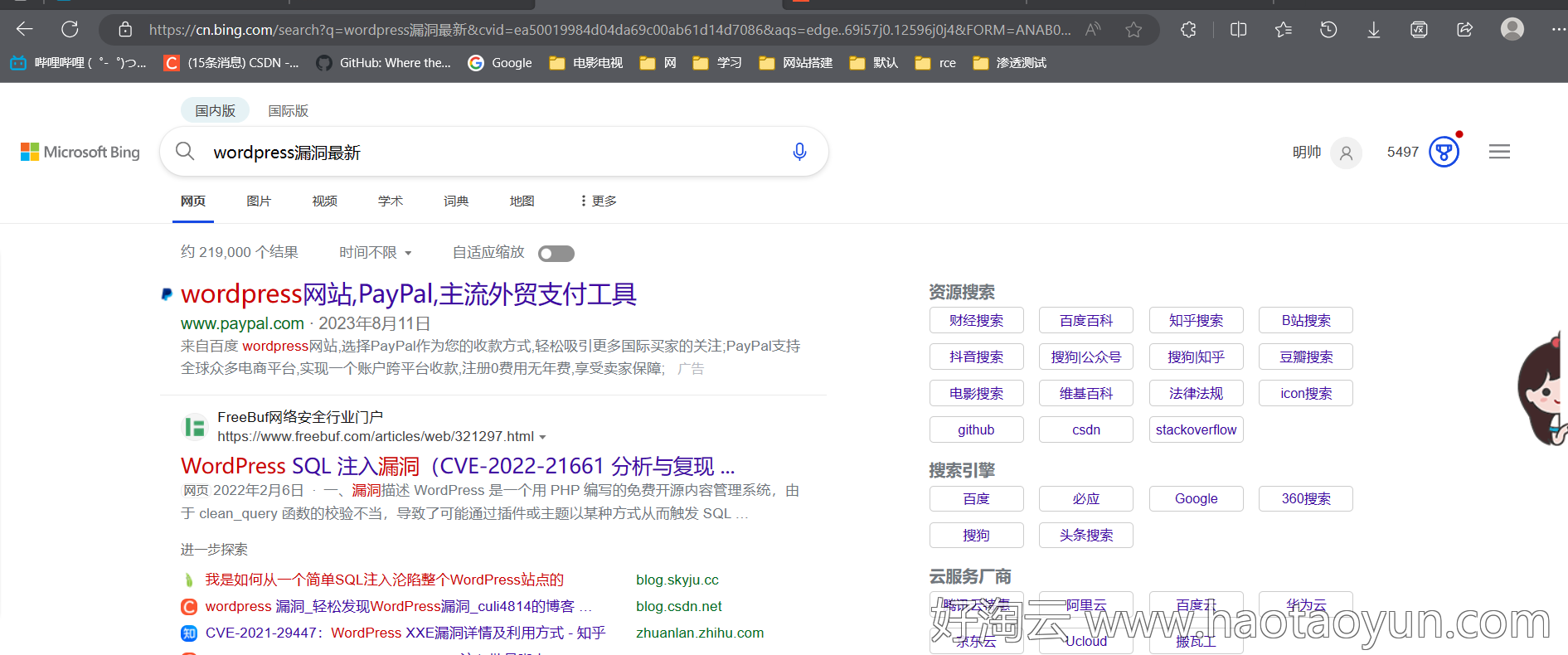The height and width of the screenshot is (655, 1568).
Task: Click the site lock icon in address bar
Action: (x=125, y=30)
